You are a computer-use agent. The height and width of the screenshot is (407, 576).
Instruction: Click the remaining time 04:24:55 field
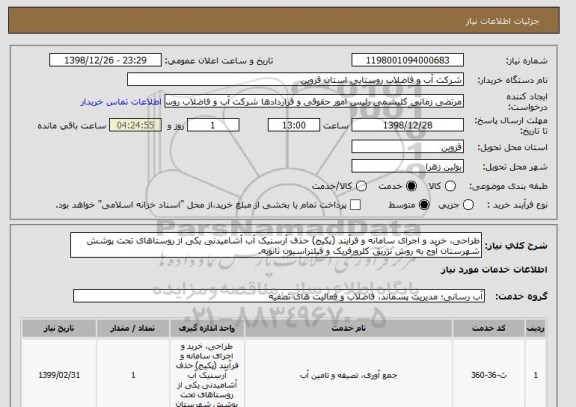coord(135,125)
